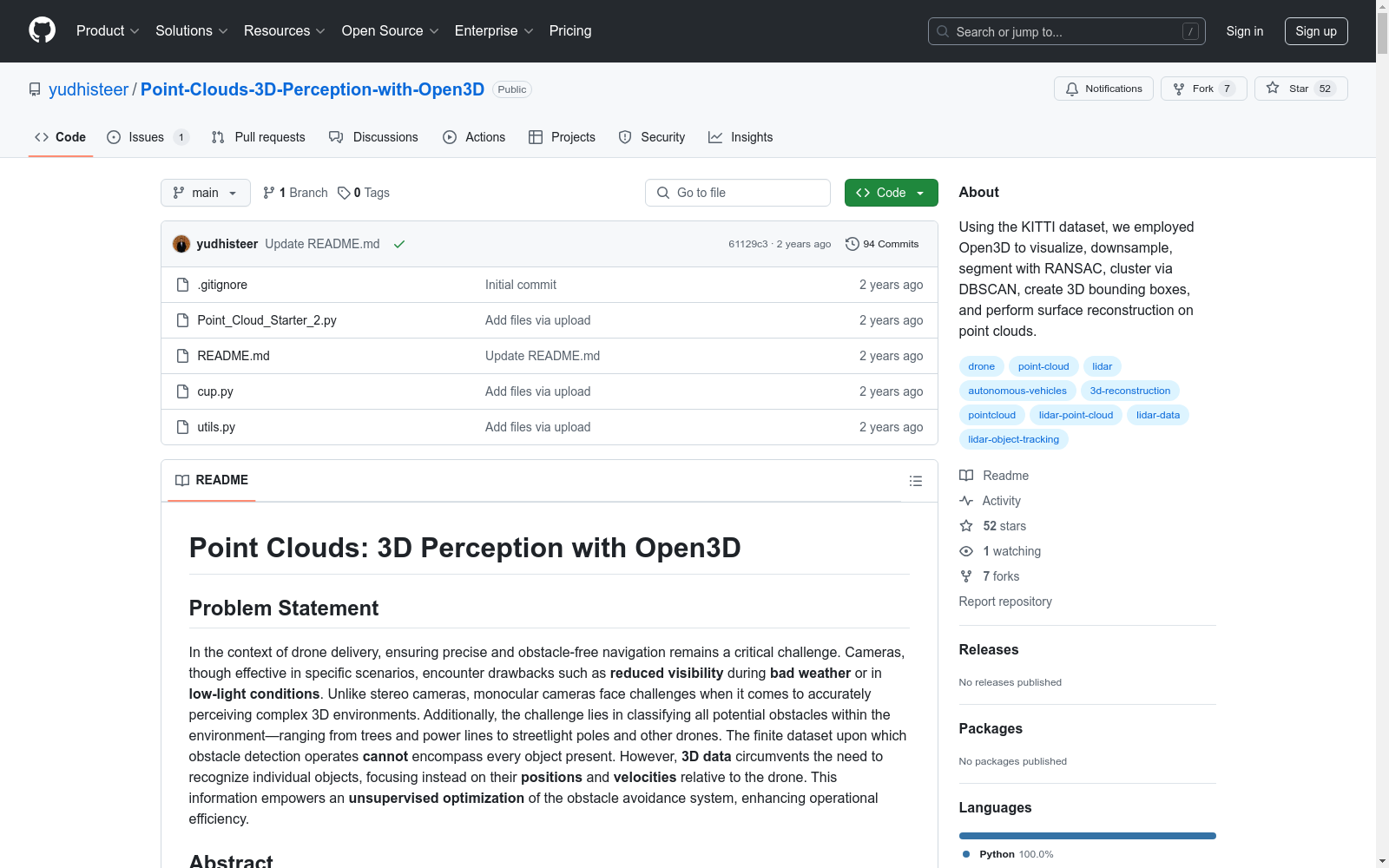Switch to the Discussions tab

click(373, 137)
